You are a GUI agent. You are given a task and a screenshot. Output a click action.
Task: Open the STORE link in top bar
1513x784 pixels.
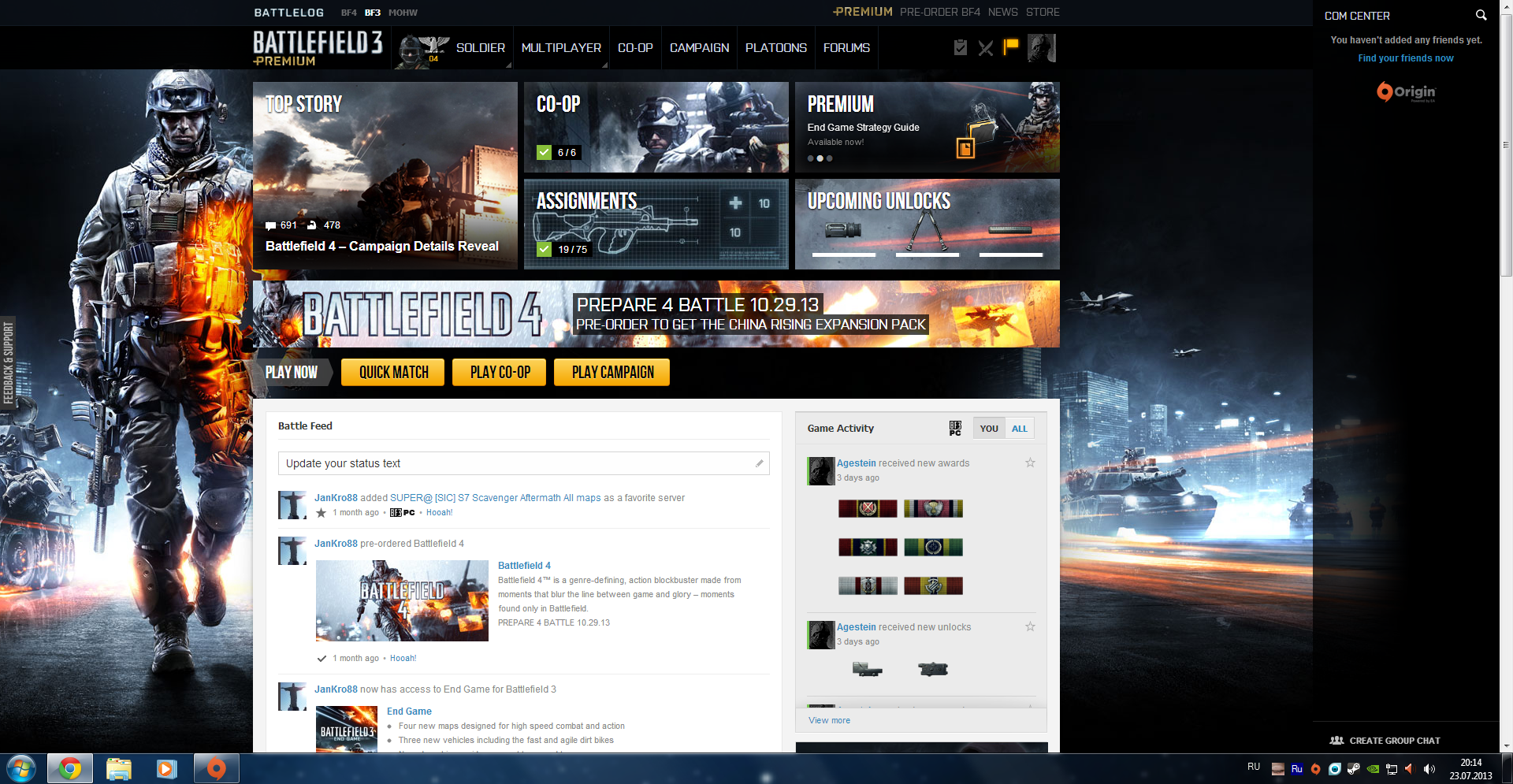click(1043, 12)
